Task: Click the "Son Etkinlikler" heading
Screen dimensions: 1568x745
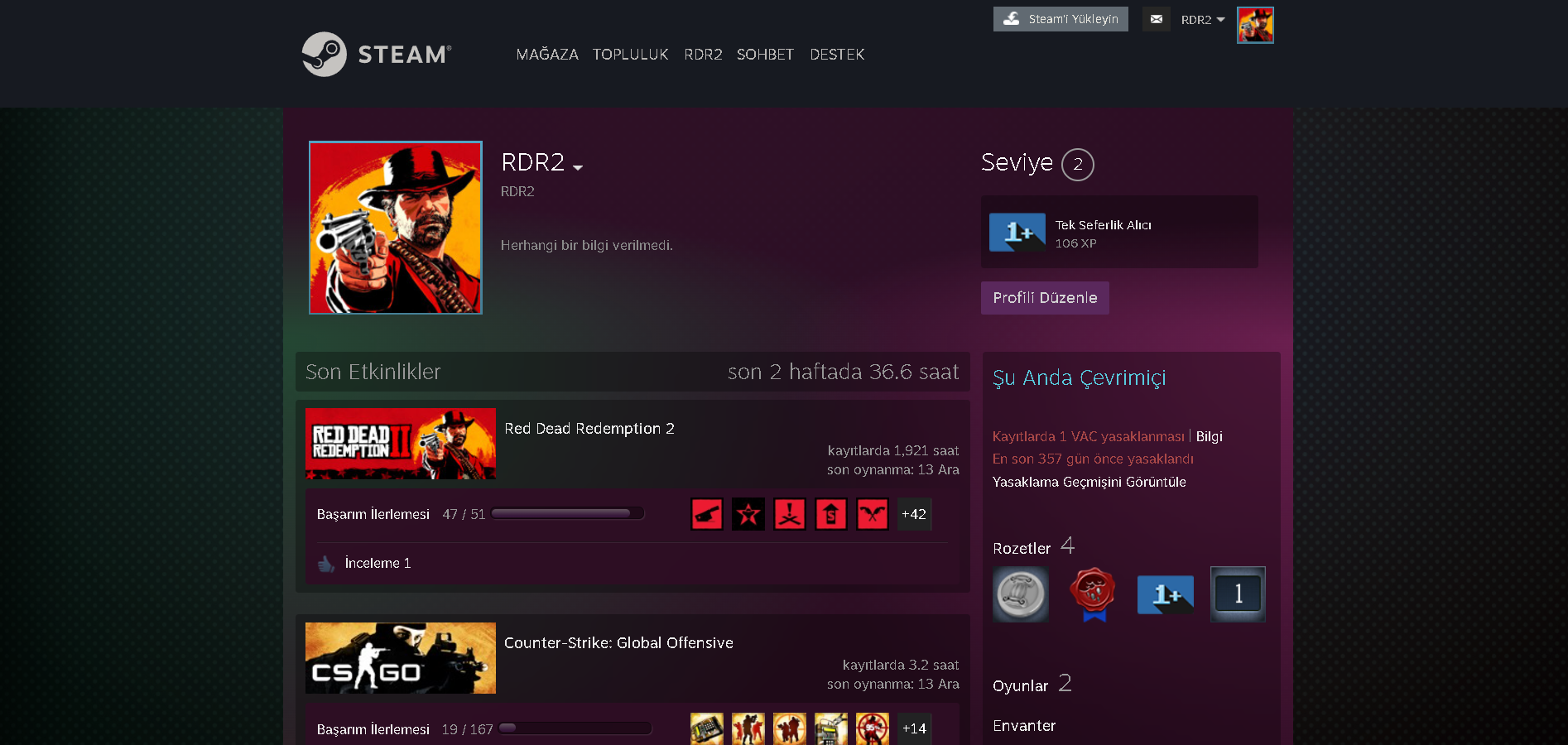Action: [373, 372]
